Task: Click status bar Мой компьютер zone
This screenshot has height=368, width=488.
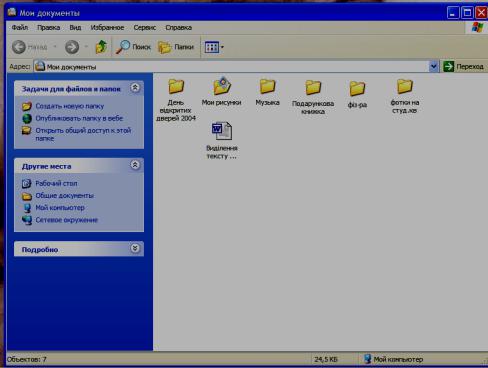Action: (393, 359)
